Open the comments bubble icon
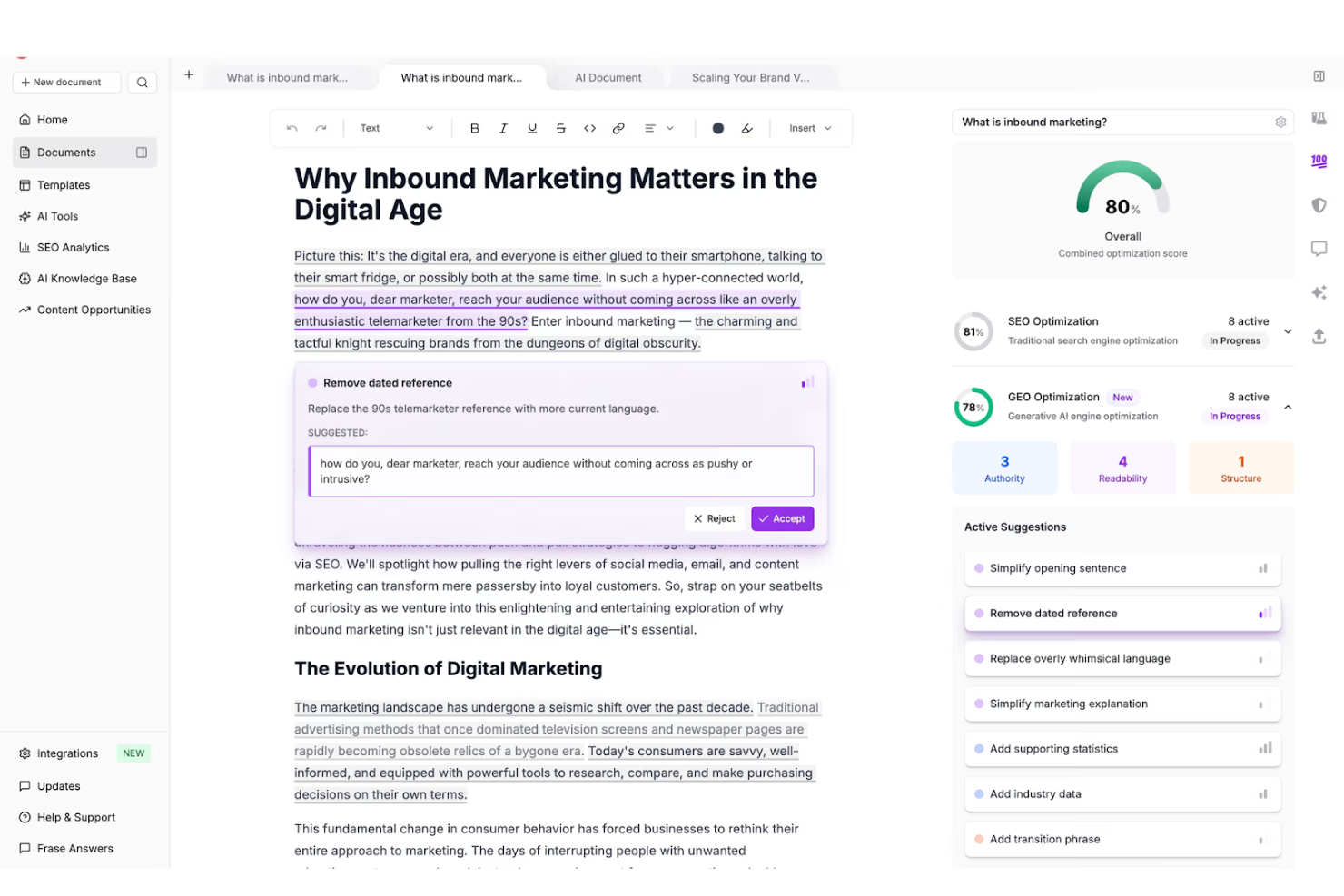Viewport: 1344px width, 896px height. tap(1319, 249)
